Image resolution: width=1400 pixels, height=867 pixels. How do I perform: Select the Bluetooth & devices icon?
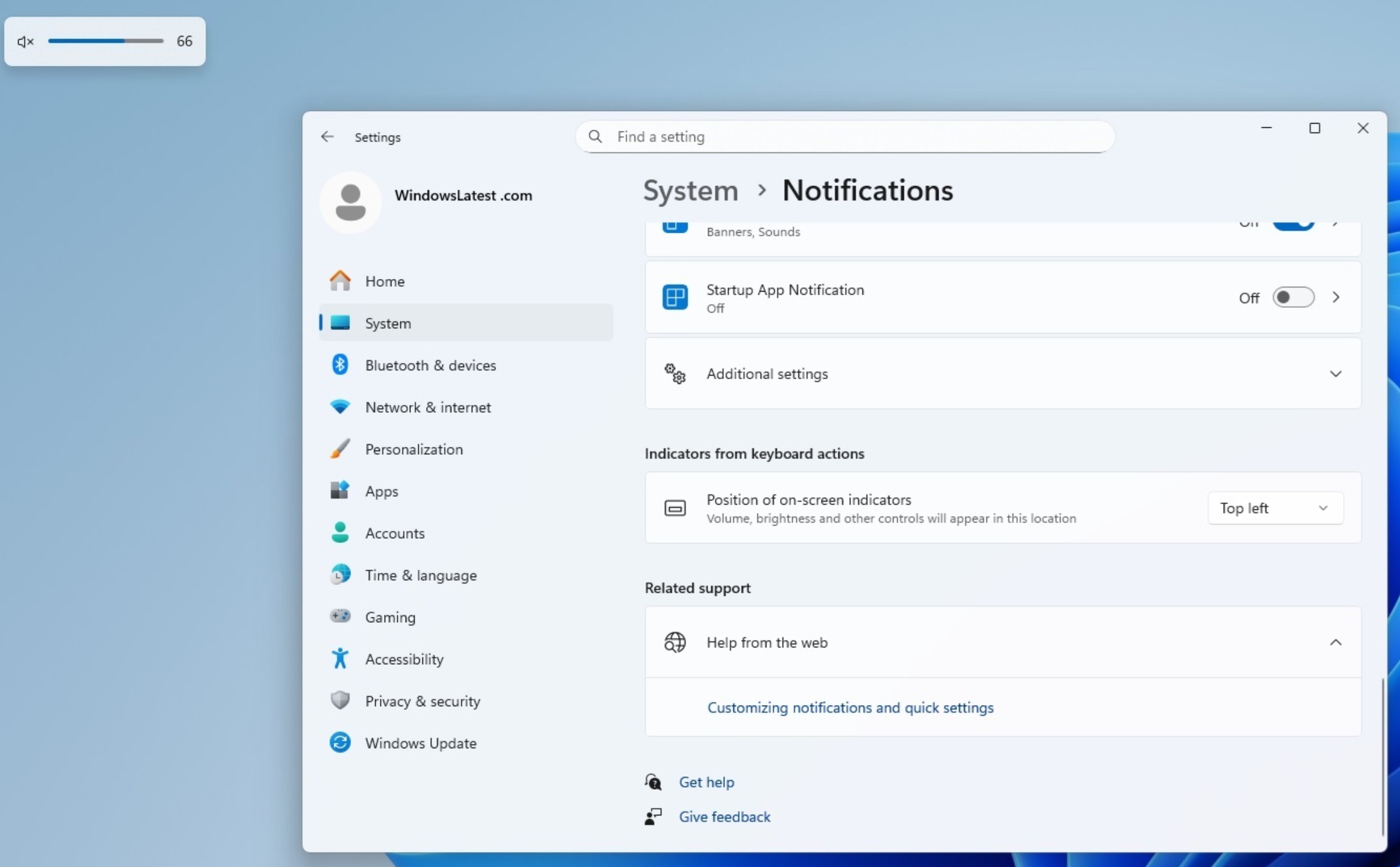(340, 364)
